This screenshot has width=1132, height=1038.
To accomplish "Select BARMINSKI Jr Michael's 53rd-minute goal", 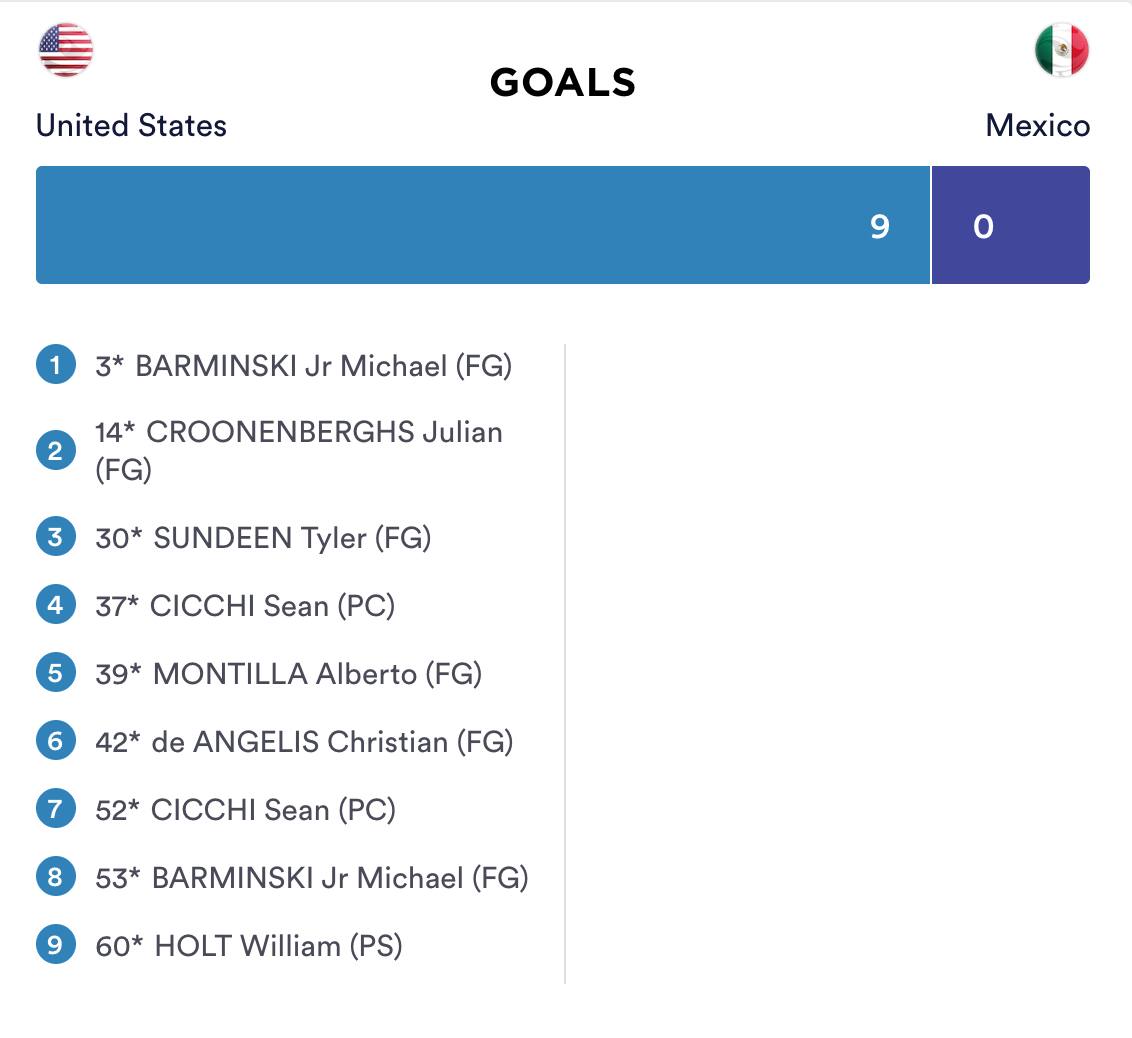I will [x=312, y=878].
